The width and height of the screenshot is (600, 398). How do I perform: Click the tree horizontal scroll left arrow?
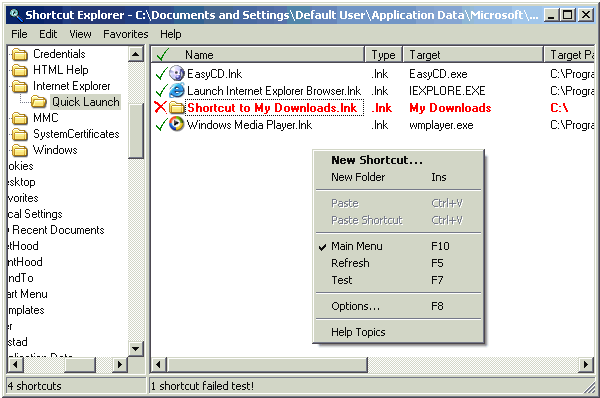click(x=16, y=364)
